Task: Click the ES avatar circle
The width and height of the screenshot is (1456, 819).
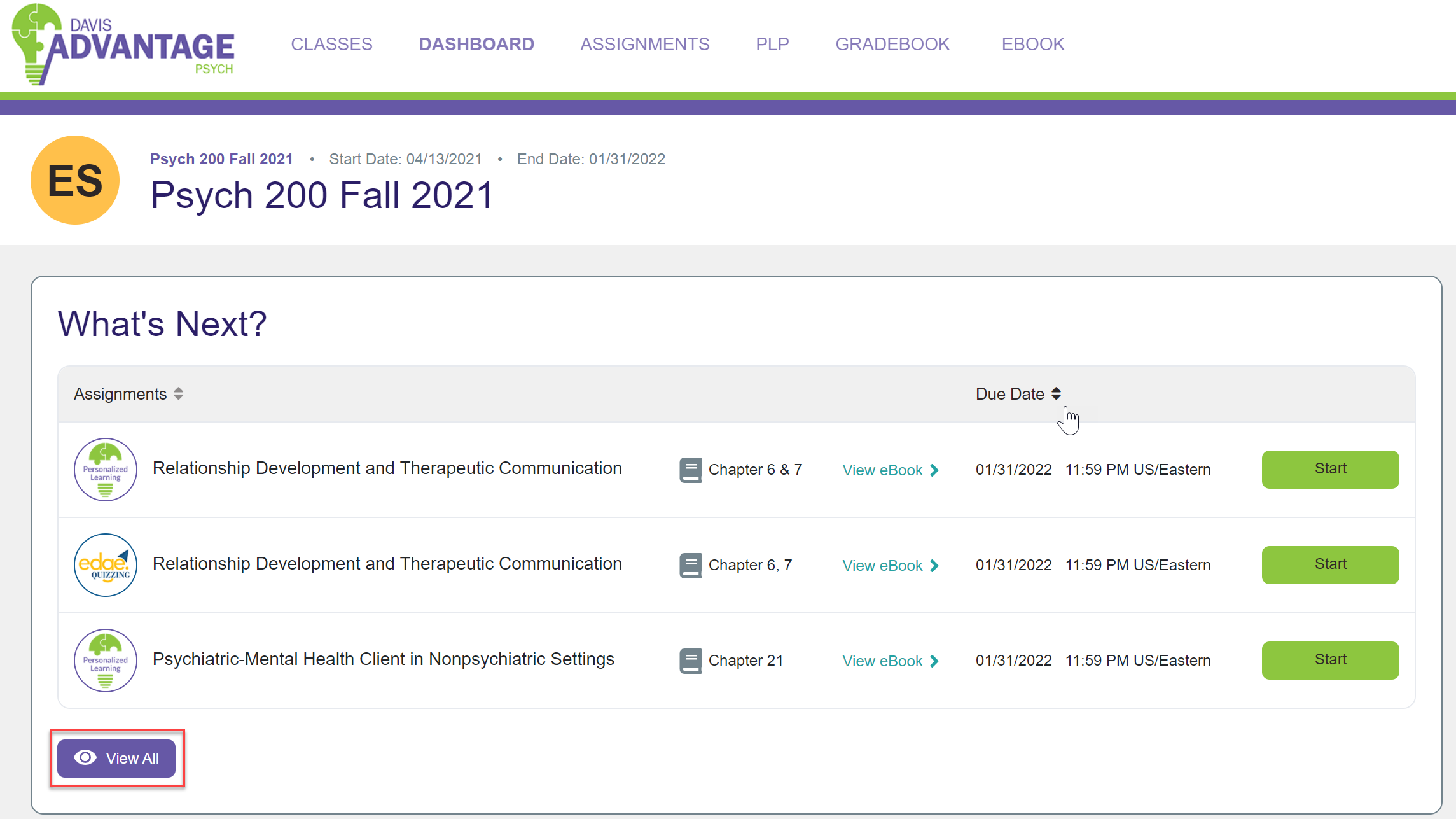Action: coord(75,180)
